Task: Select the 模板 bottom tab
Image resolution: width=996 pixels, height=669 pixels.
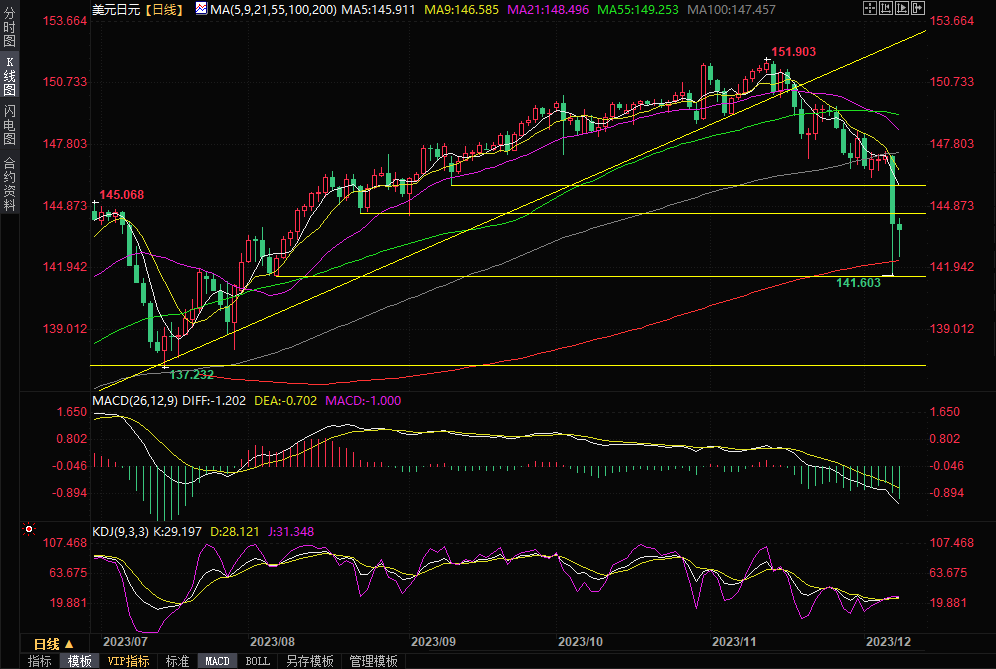Action: [x=80, y=661]
